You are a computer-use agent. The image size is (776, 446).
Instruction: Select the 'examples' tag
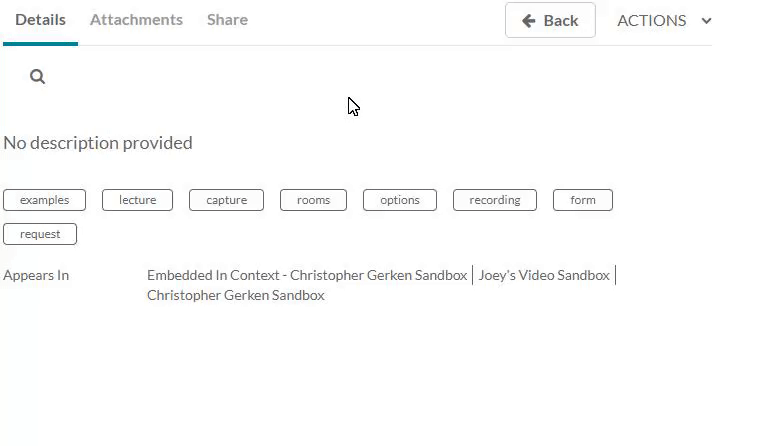pyautogui.click(x=45, y=200)
